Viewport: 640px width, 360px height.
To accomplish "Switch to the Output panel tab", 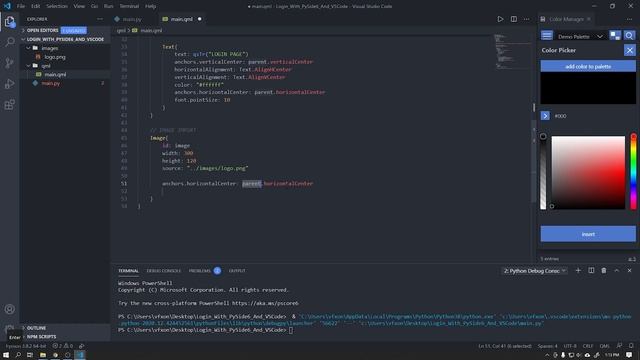I will 237,271.
